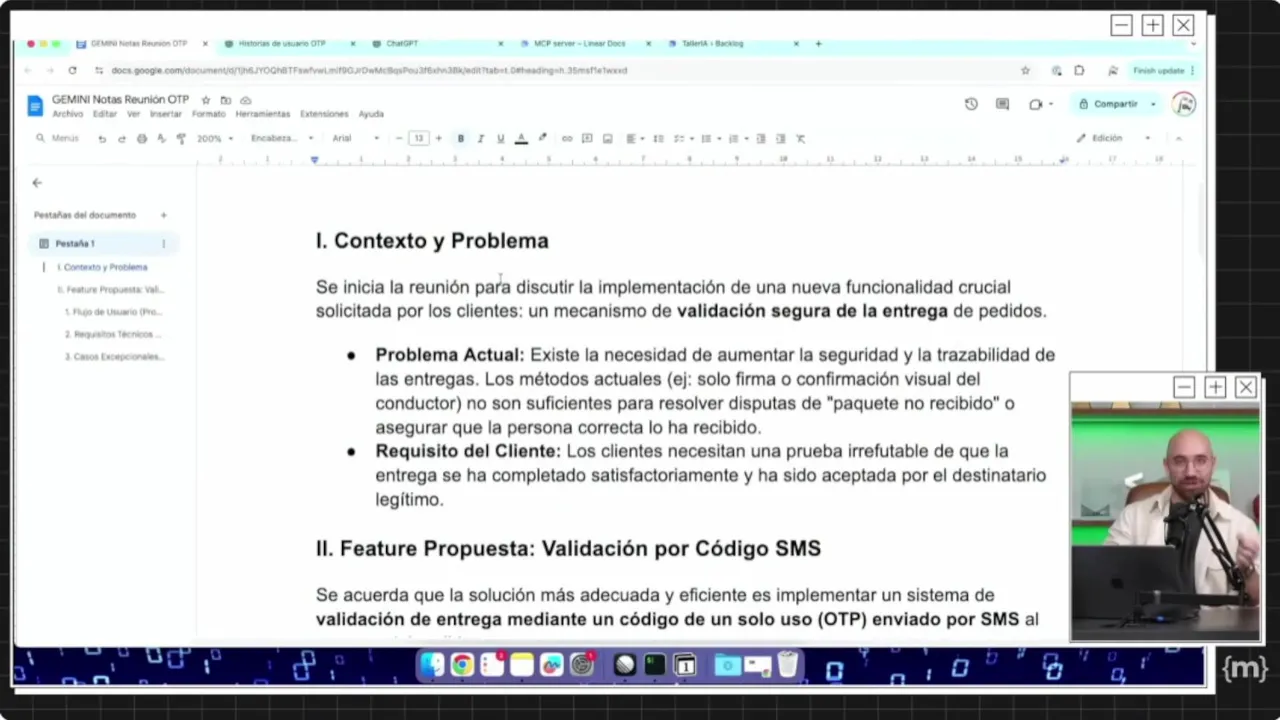Open the Extensiones menu

[324, 114]
